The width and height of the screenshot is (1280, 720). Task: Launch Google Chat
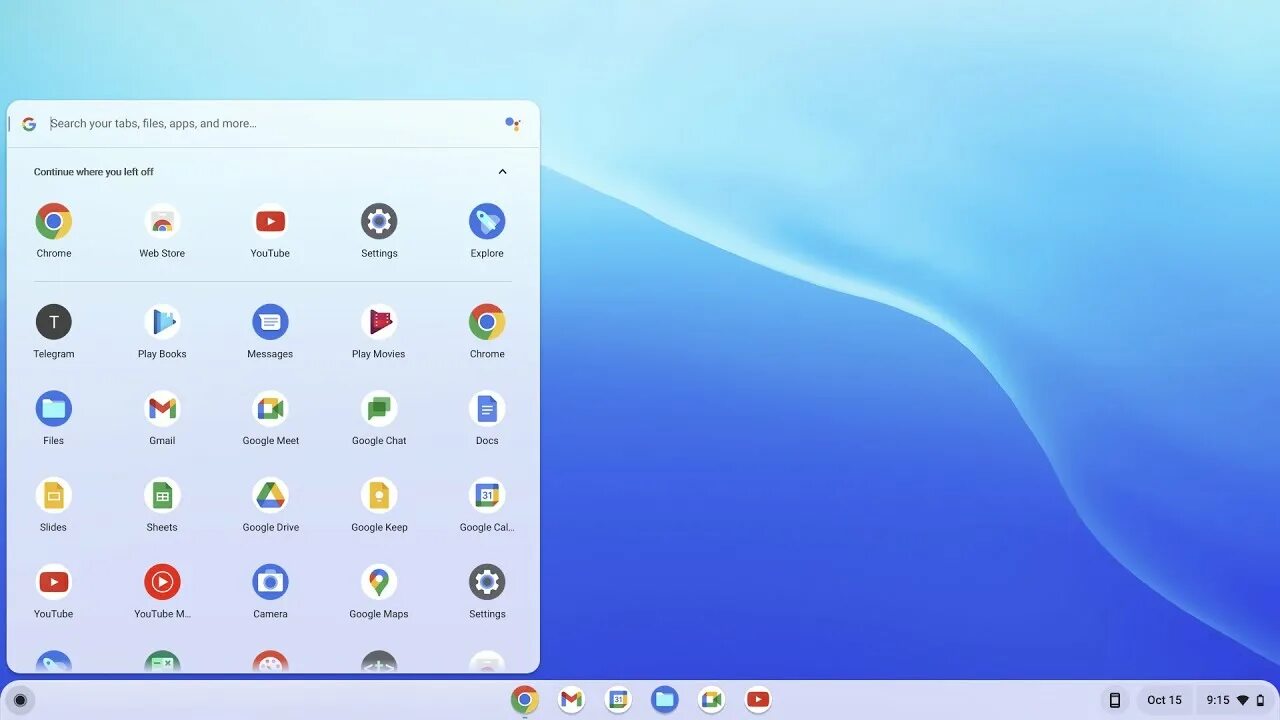point(379,409)
